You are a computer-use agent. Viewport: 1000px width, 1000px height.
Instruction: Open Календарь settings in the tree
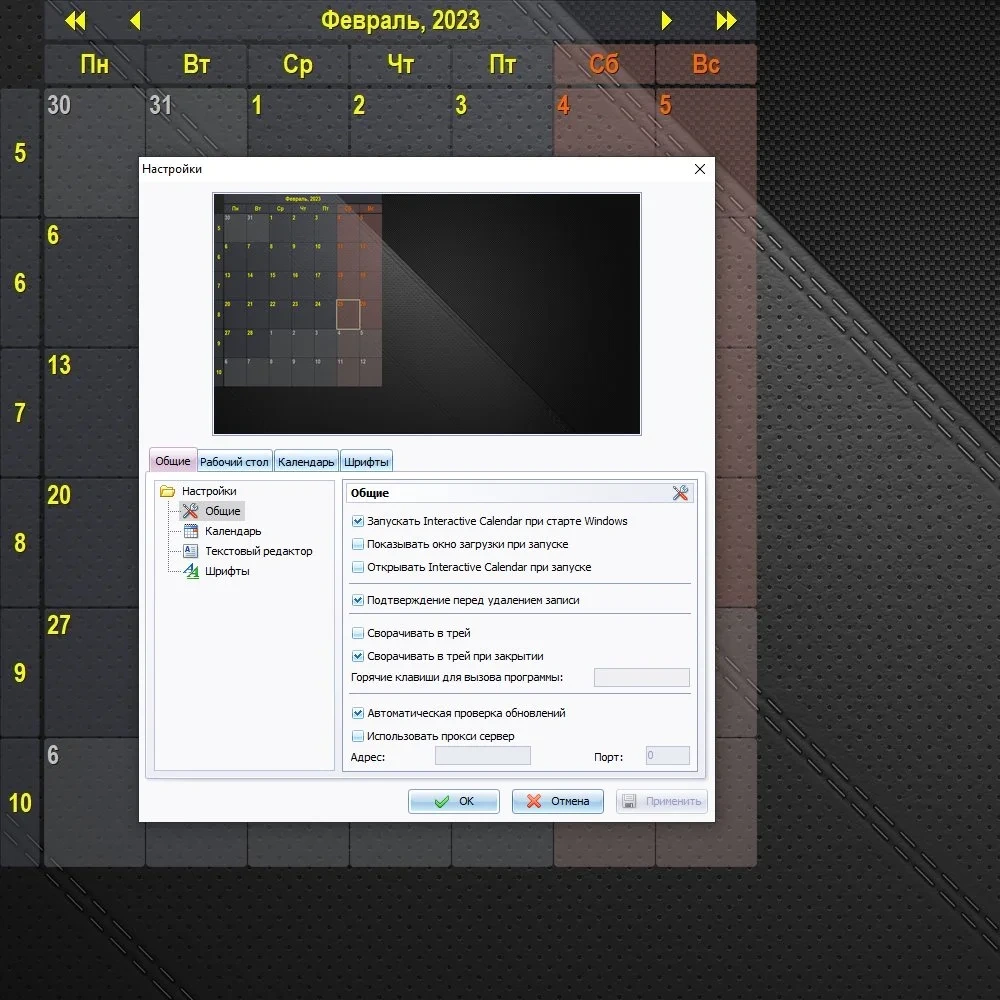tap(222, 531)
